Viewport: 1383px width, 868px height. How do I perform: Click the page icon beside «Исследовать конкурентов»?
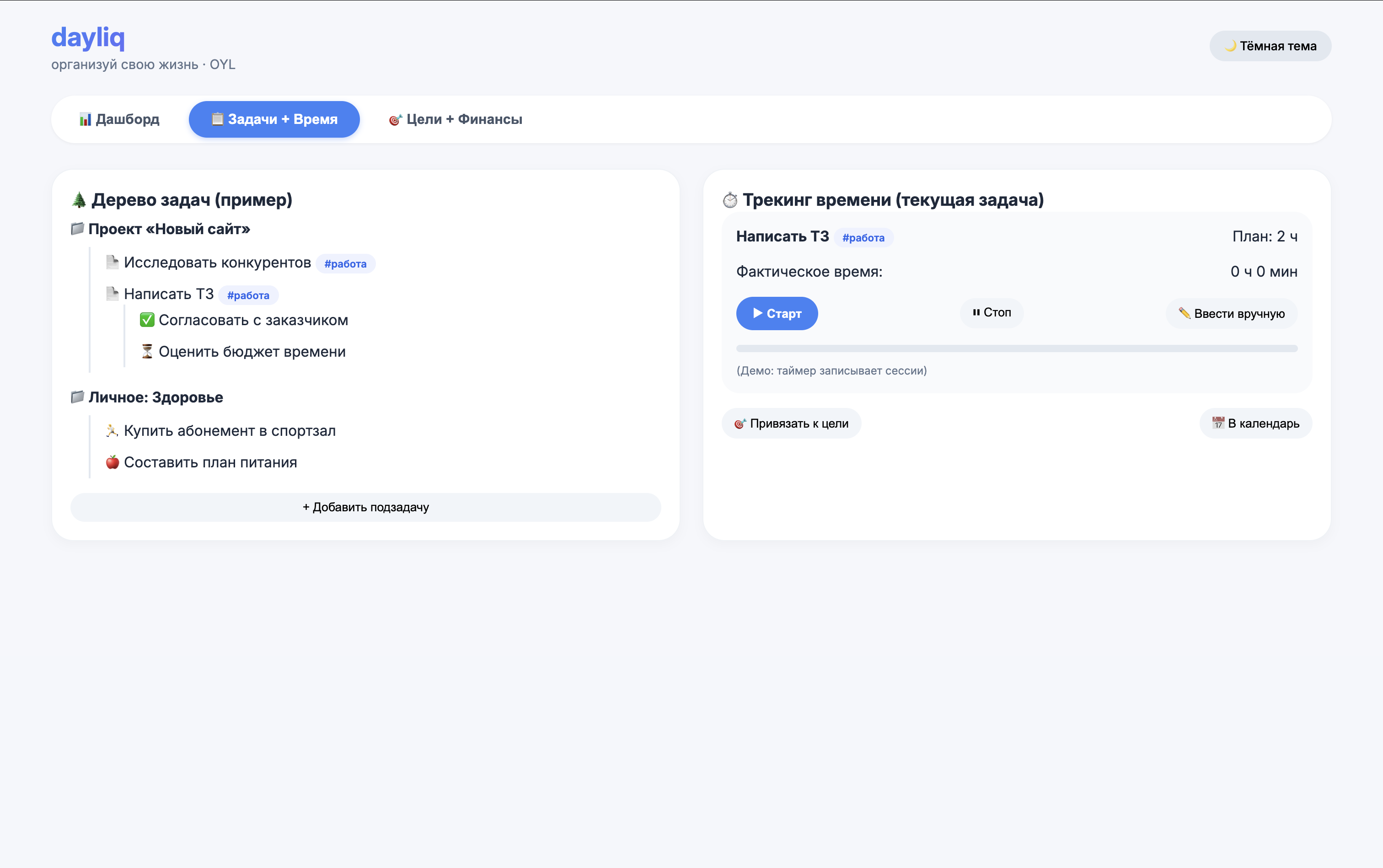tap(113, 262)
